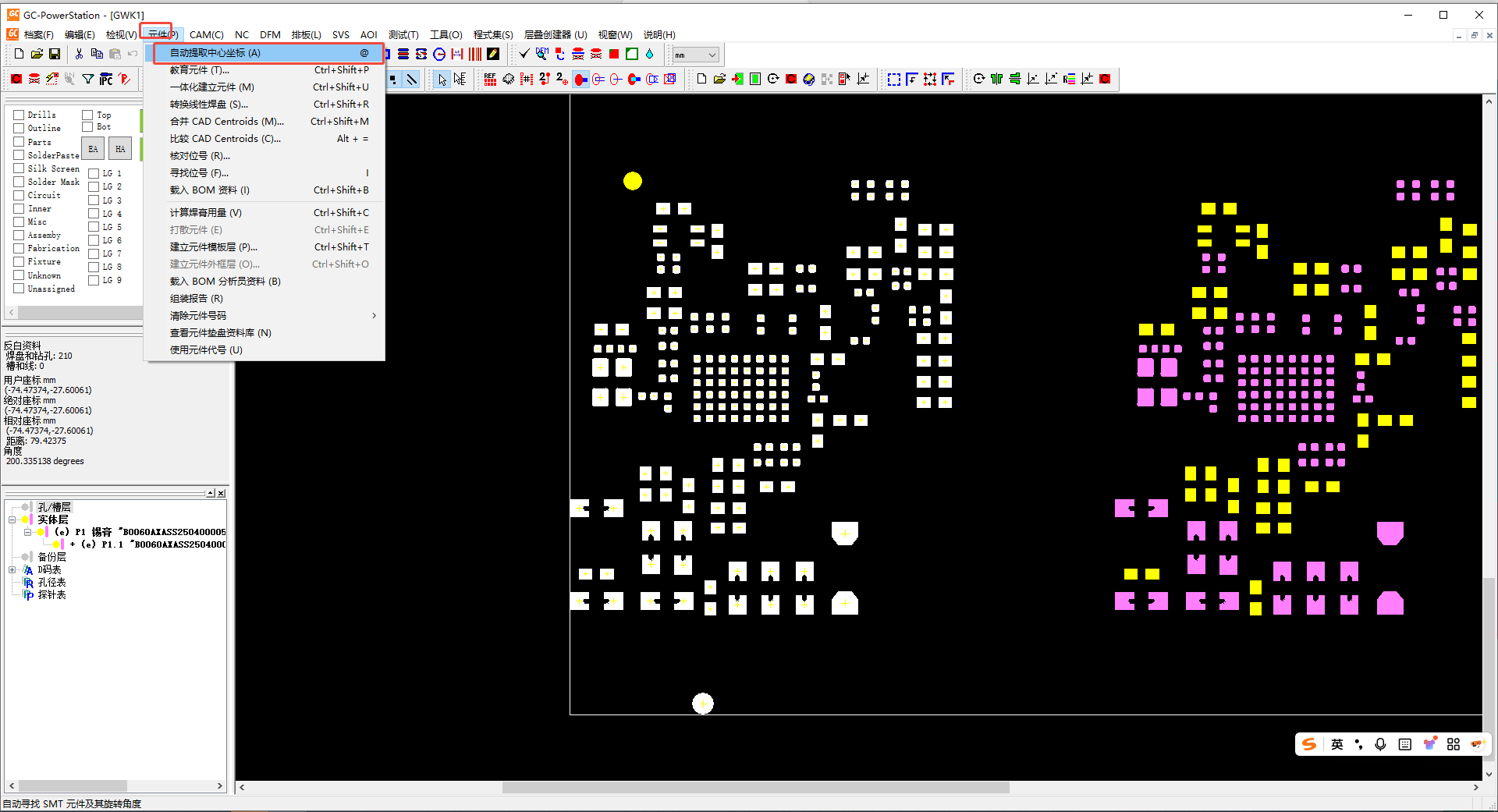Click the scissors Cut icon
Viewport: 1498px width, 812px height.
coord(79,54)
